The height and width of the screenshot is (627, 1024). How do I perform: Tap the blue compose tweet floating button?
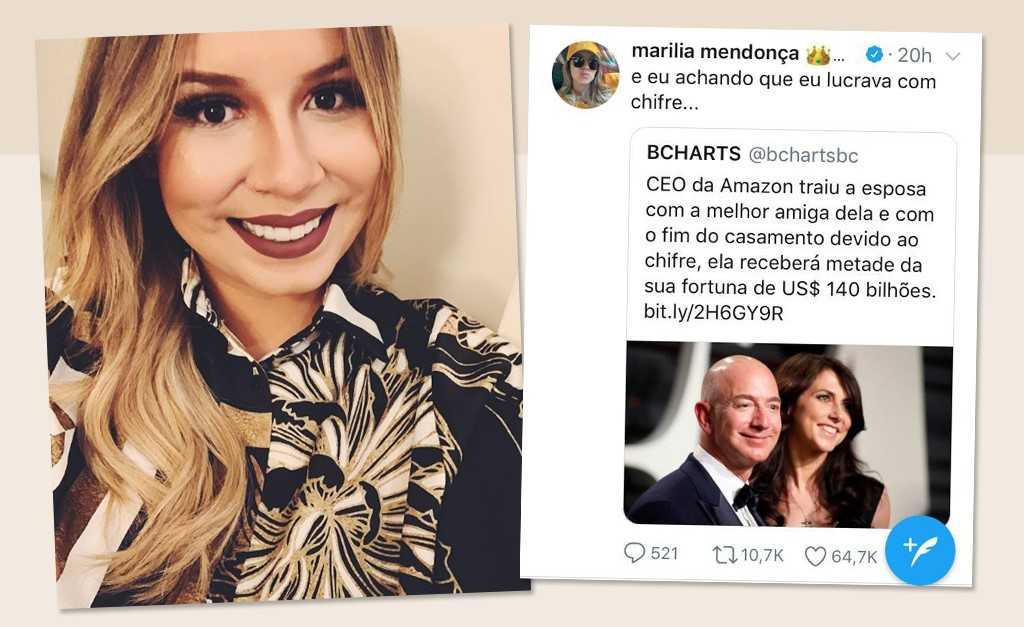920,550
